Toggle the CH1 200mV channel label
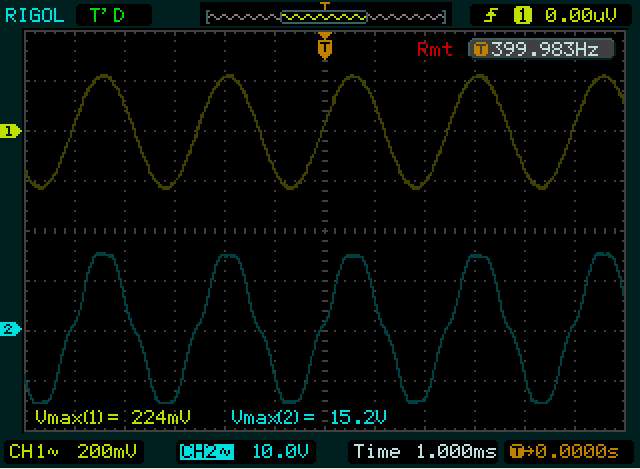This screenshot has width=640, height=469. point(73,451)
